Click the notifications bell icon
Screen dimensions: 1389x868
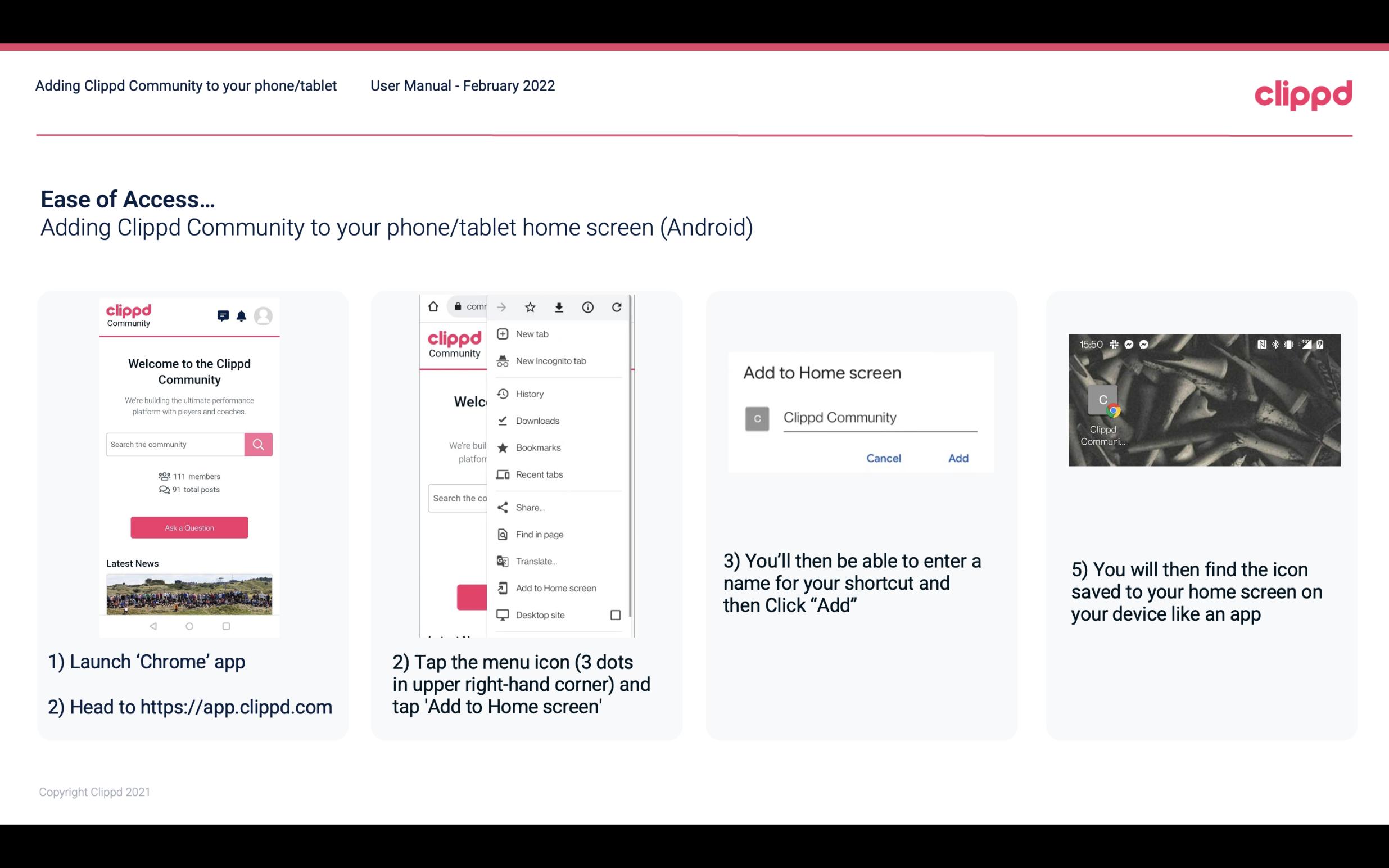coord(242,314)
